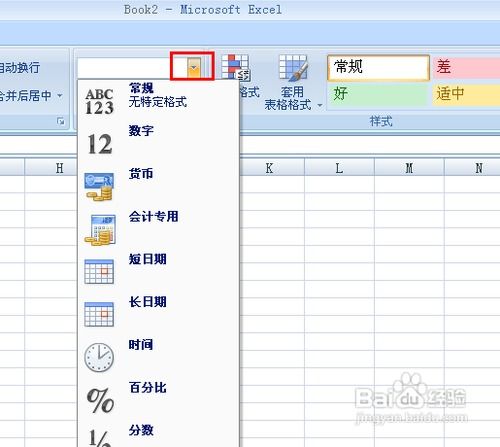Open the number format dropdown arrow

click(x=194, y=68)
